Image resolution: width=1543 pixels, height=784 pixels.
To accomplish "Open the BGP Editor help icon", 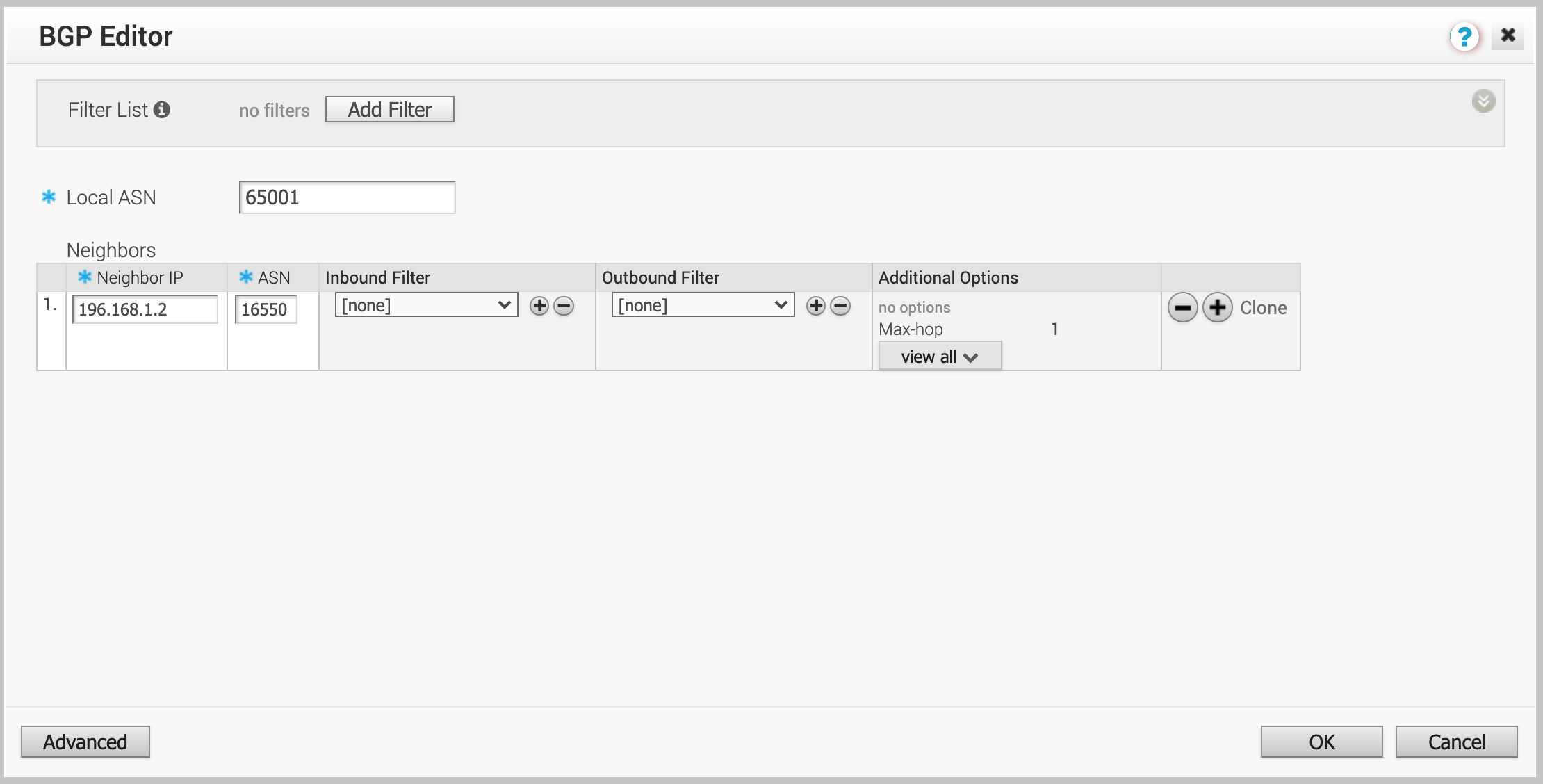I will 1464,36.
